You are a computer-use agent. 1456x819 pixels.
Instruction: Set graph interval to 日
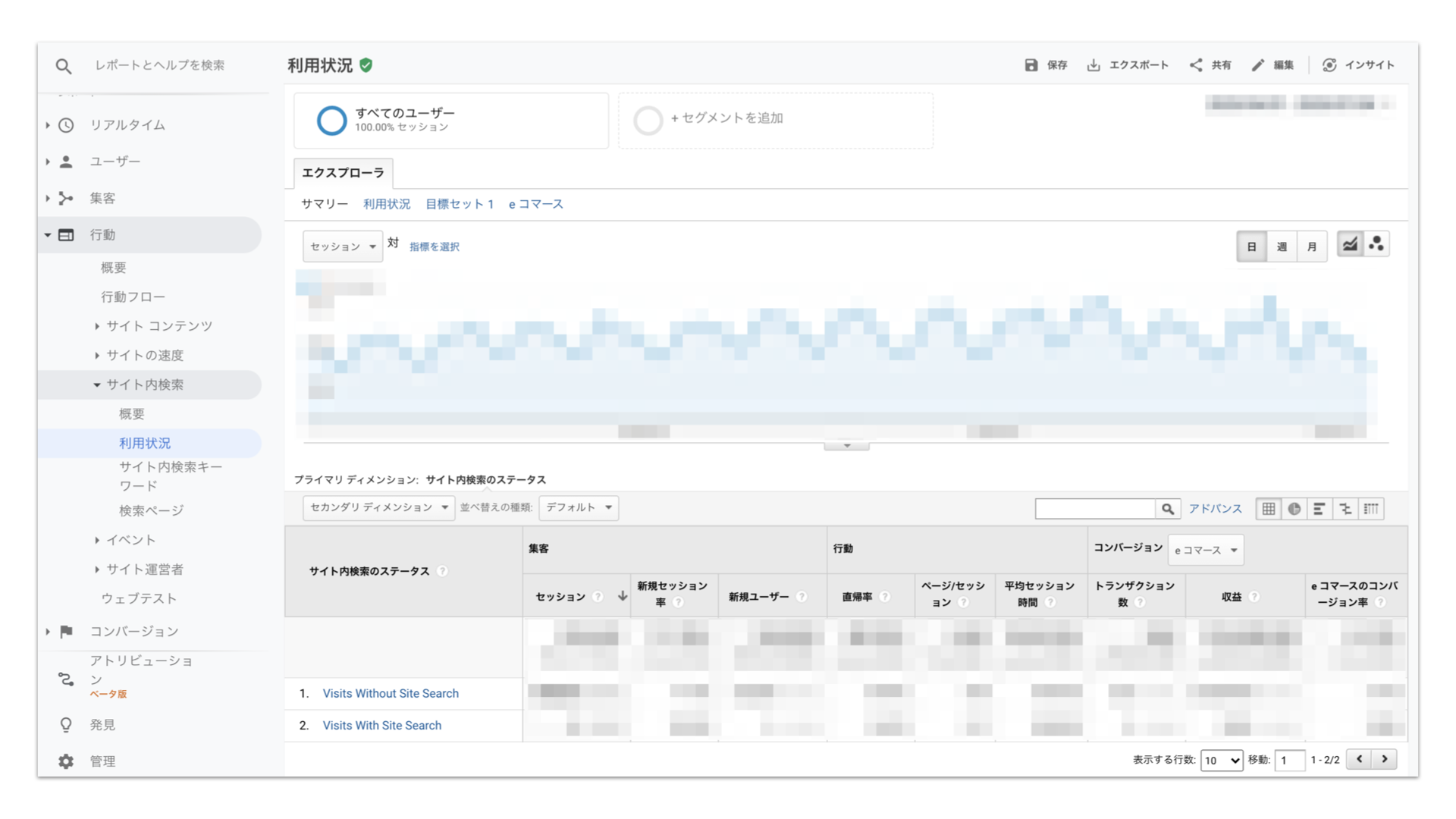pos(1252,246)
